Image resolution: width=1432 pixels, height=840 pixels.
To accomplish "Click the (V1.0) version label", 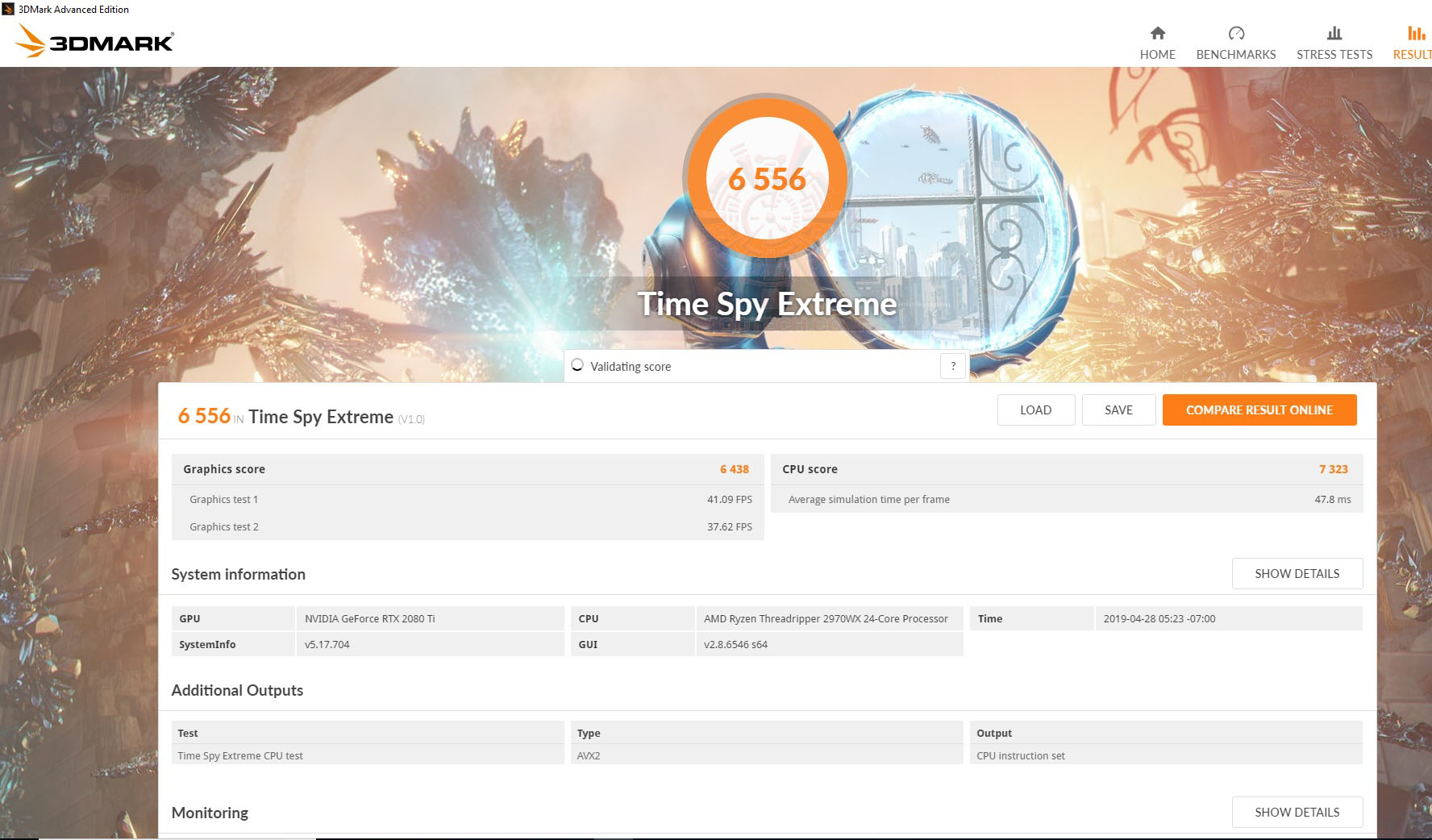I will pyautogui.click(x=411, y=419).
